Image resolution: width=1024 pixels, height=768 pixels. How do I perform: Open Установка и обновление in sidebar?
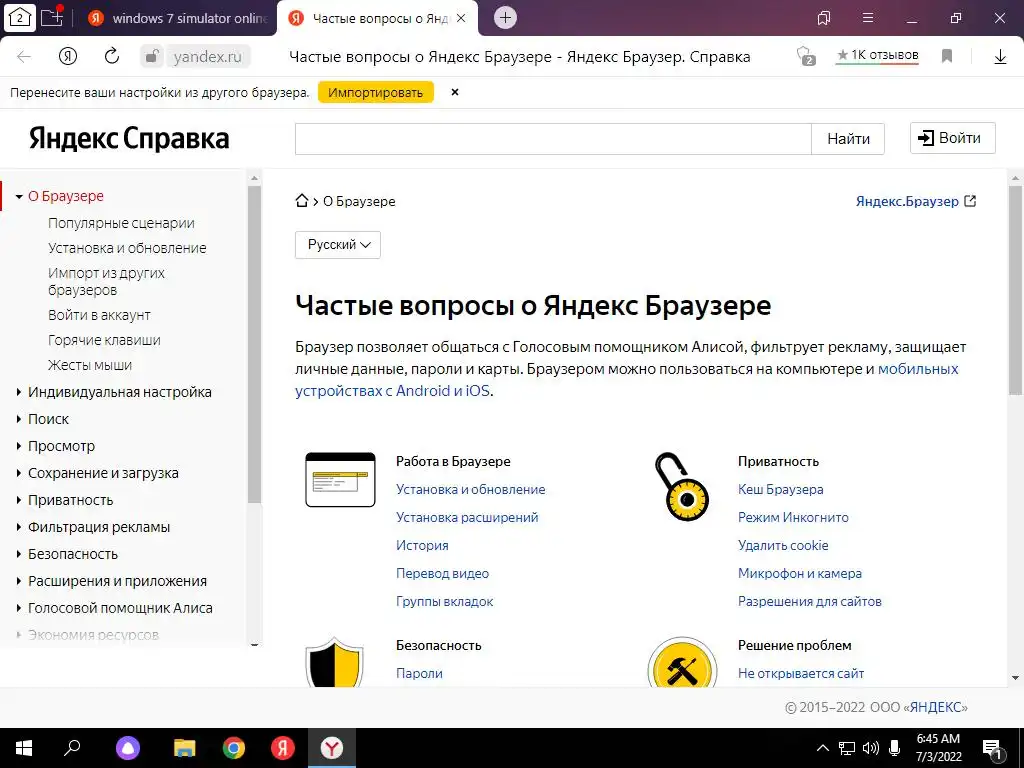click(x=127, y=248)
